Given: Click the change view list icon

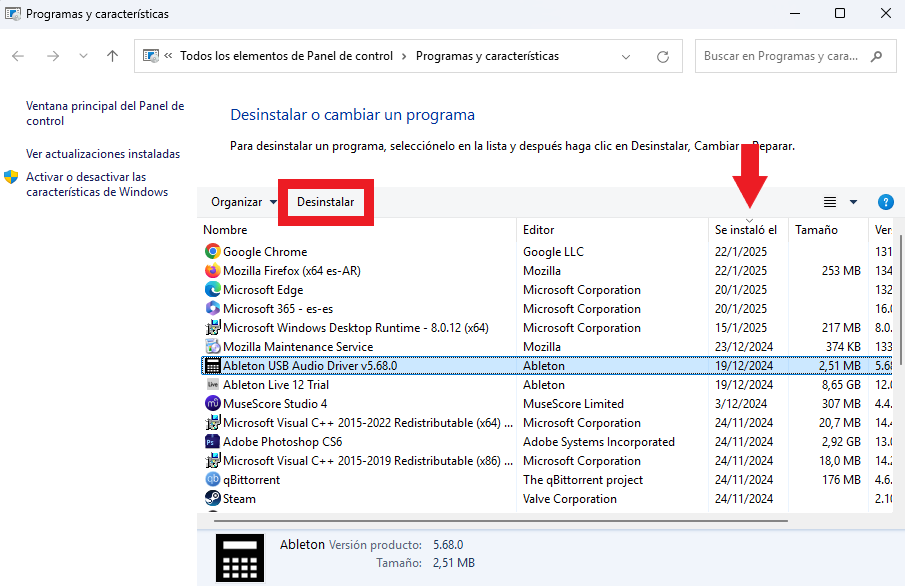Looking at the screenshot, I should (829, 202).
